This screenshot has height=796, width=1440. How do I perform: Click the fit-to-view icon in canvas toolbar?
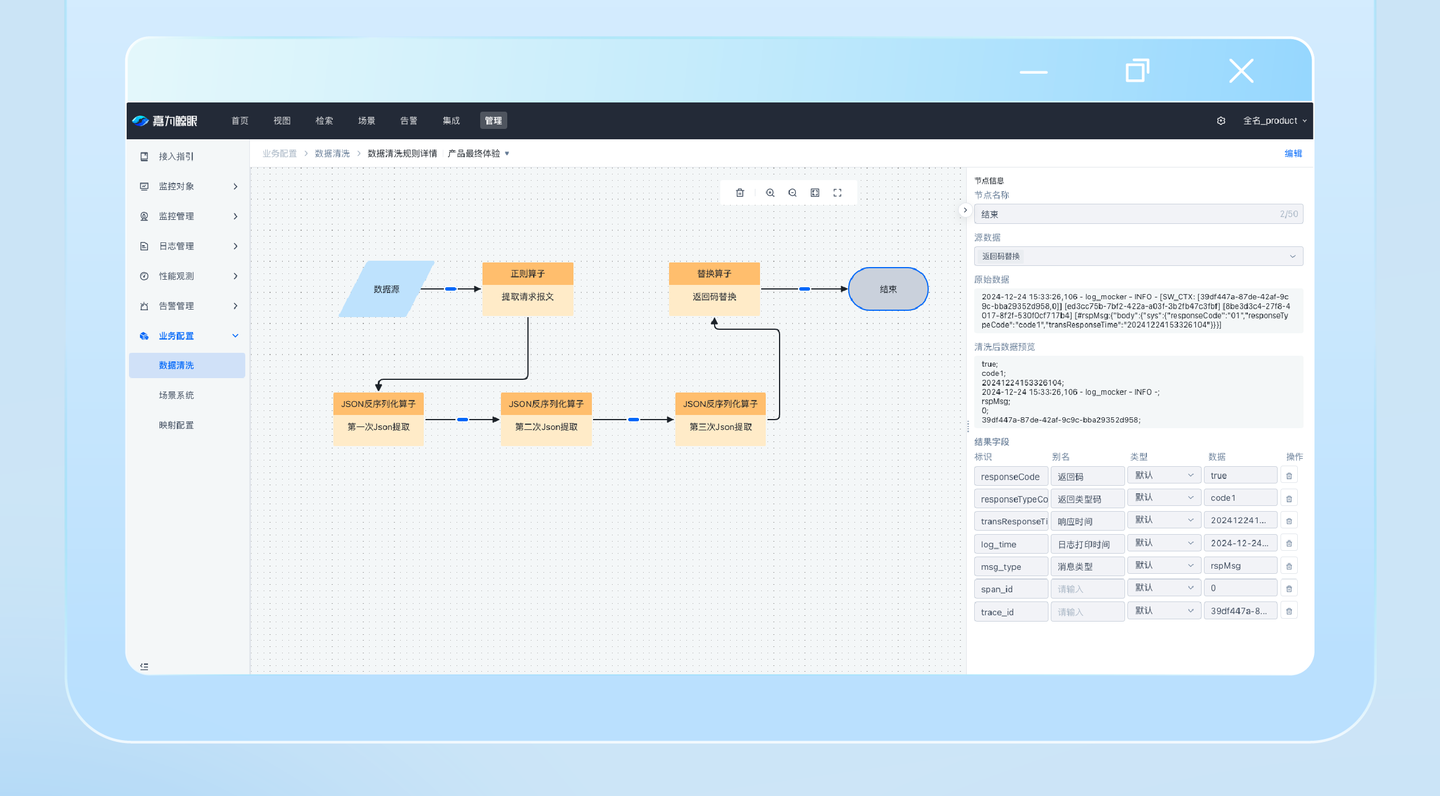[815, 193]
